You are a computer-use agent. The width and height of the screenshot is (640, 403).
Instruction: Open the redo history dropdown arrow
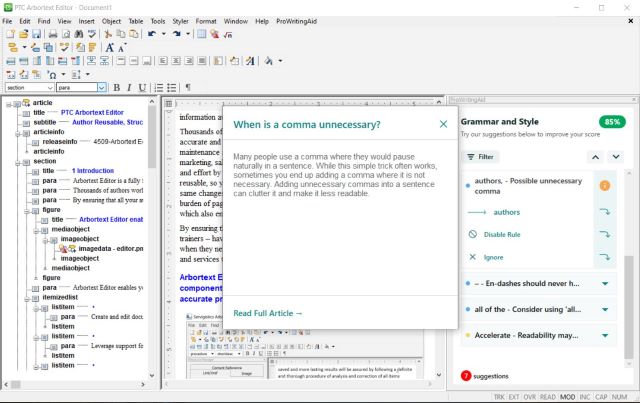(188, 34)
